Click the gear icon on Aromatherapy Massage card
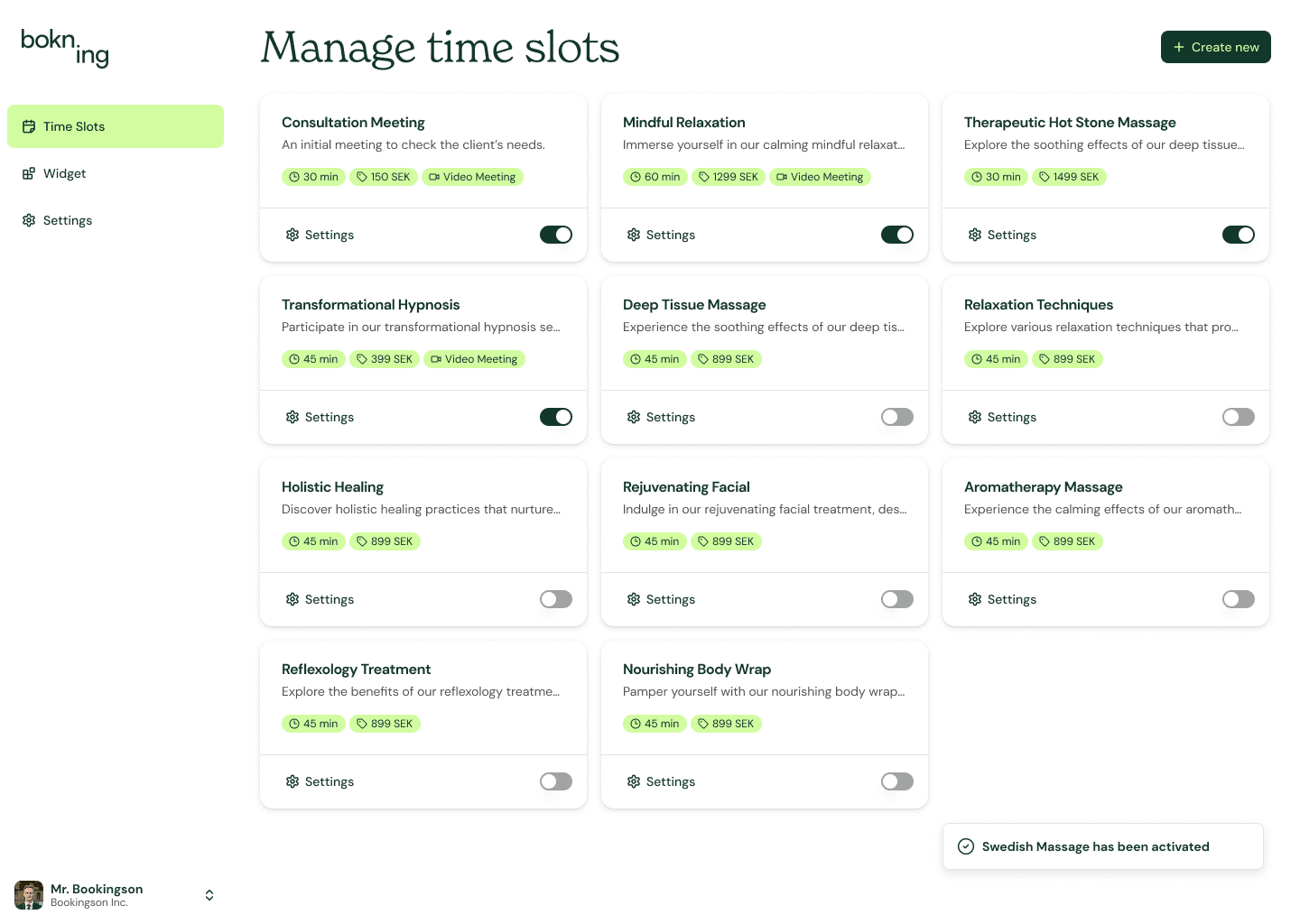This screenshot has width=1300, height=924. [x=975, y=600]
